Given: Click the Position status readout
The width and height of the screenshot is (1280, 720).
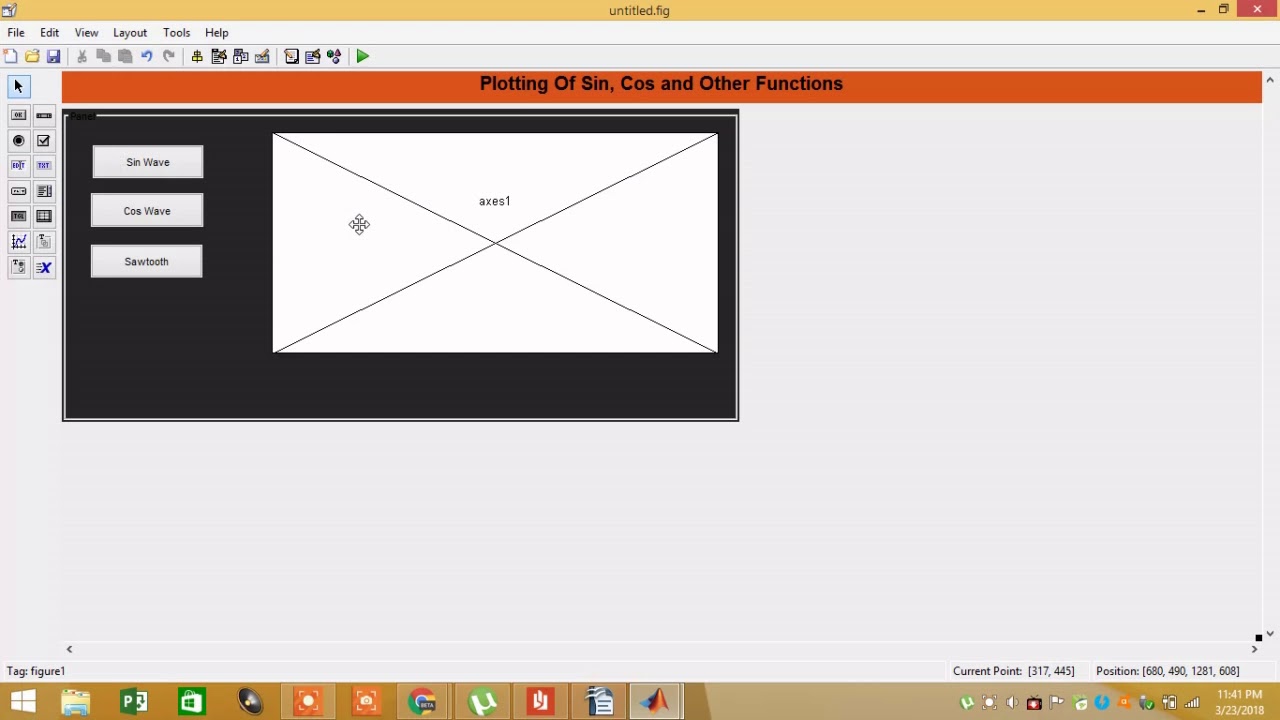Looking at the screenshot, I should click(x=1167, y=671).
